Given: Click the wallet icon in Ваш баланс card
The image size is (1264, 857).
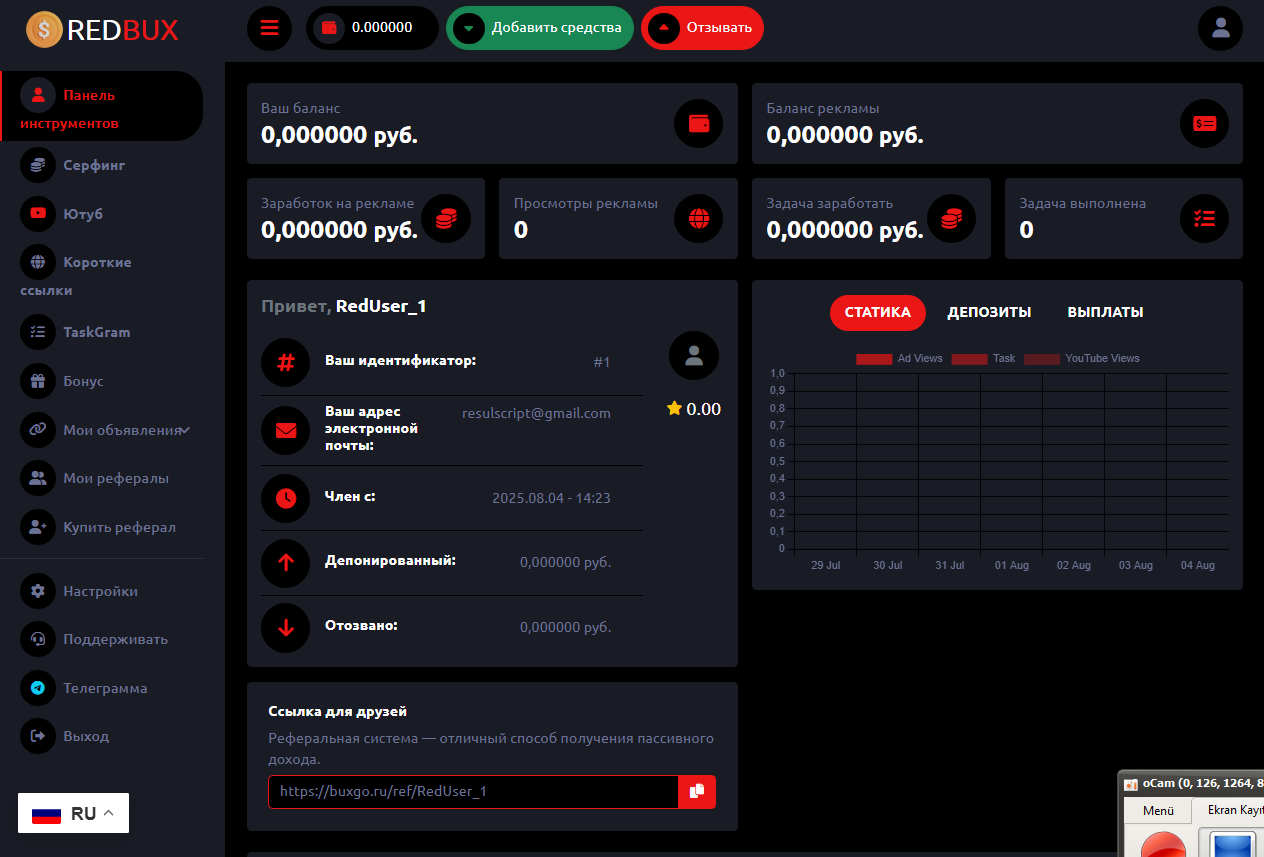Looking at the screenshot, I should point(699,124).
